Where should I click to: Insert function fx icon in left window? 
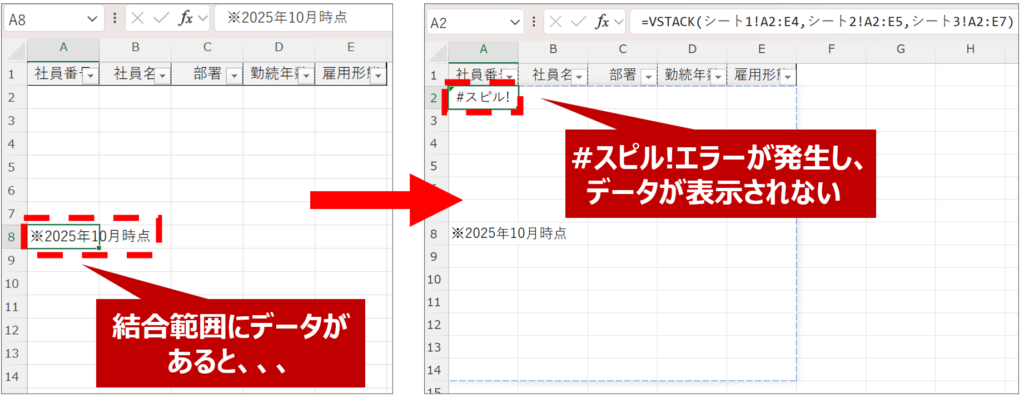[186, 18]
